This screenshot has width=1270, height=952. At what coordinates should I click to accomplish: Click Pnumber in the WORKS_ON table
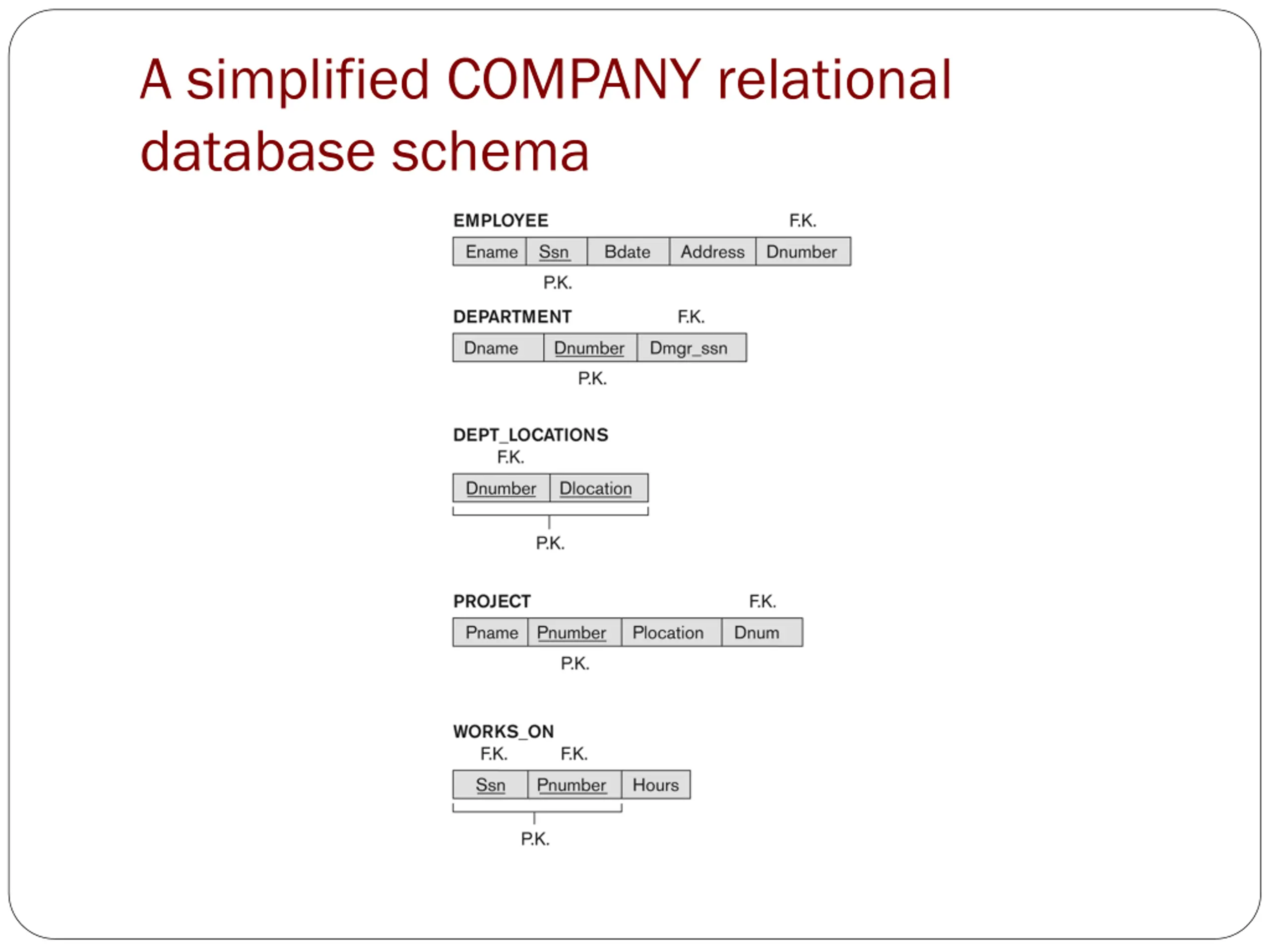(574, 785)
